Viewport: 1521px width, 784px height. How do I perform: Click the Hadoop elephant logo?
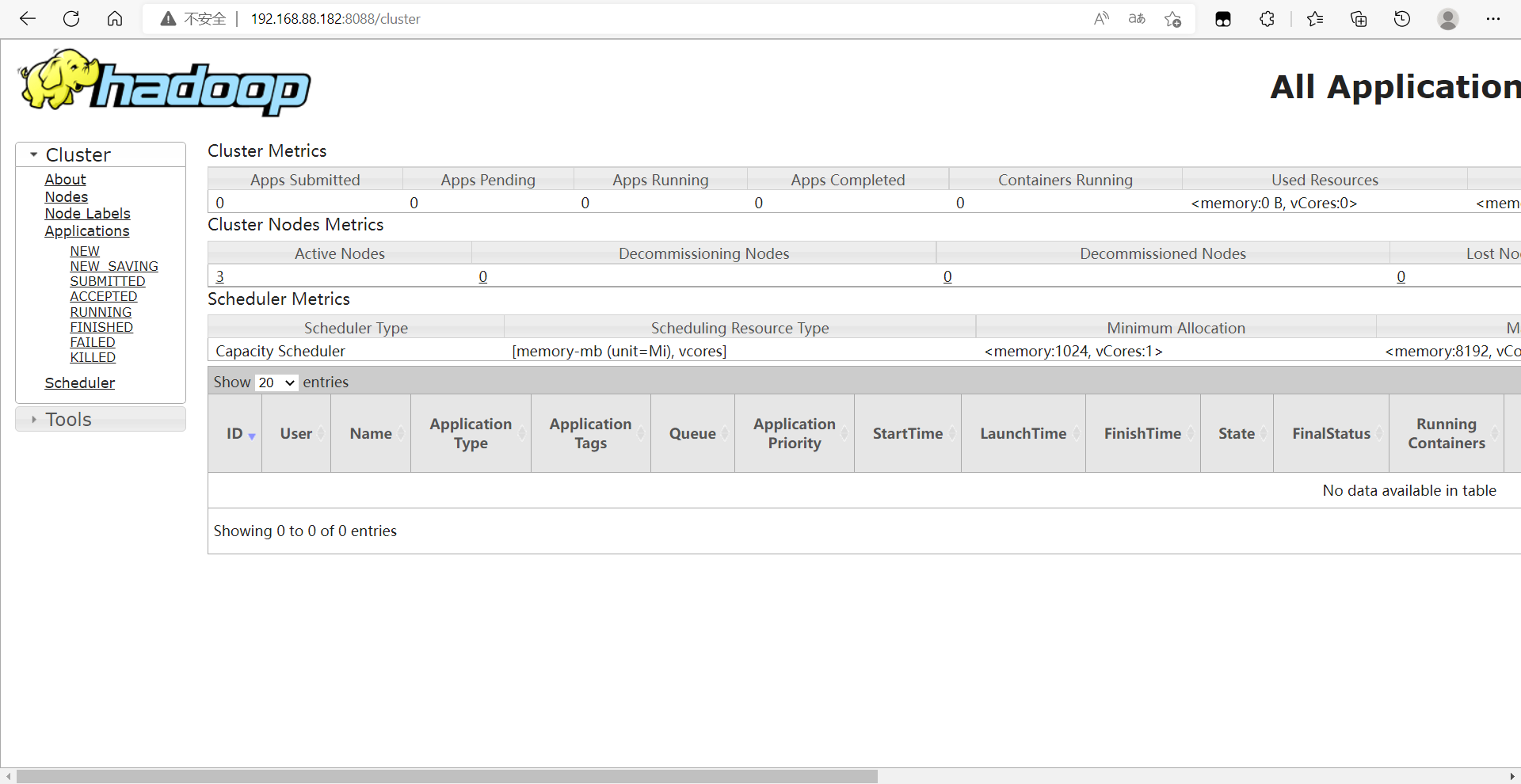click(x=165, y=83)
